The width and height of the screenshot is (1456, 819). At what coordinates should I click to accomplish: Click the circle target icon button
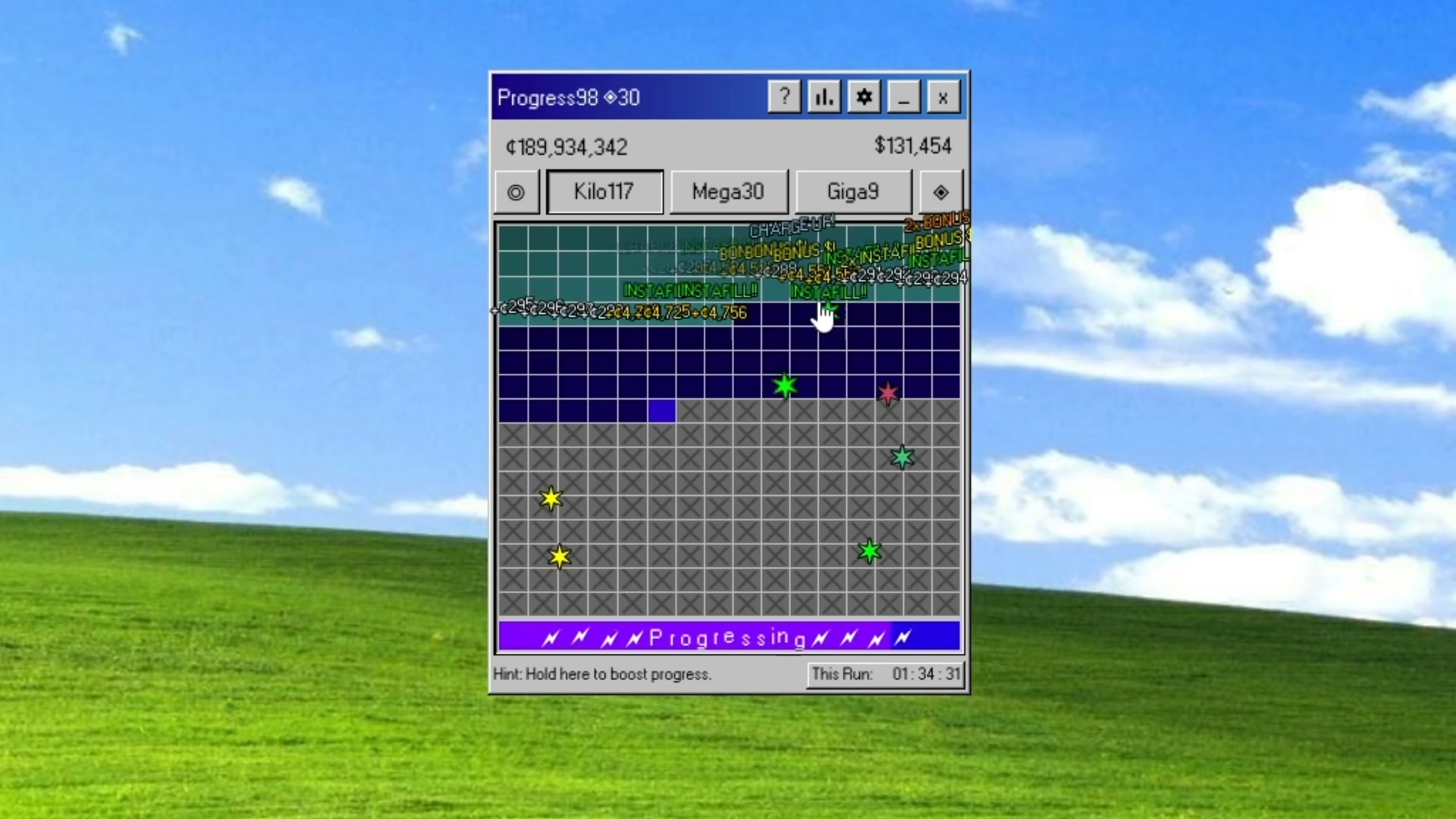tap(516, 192)
